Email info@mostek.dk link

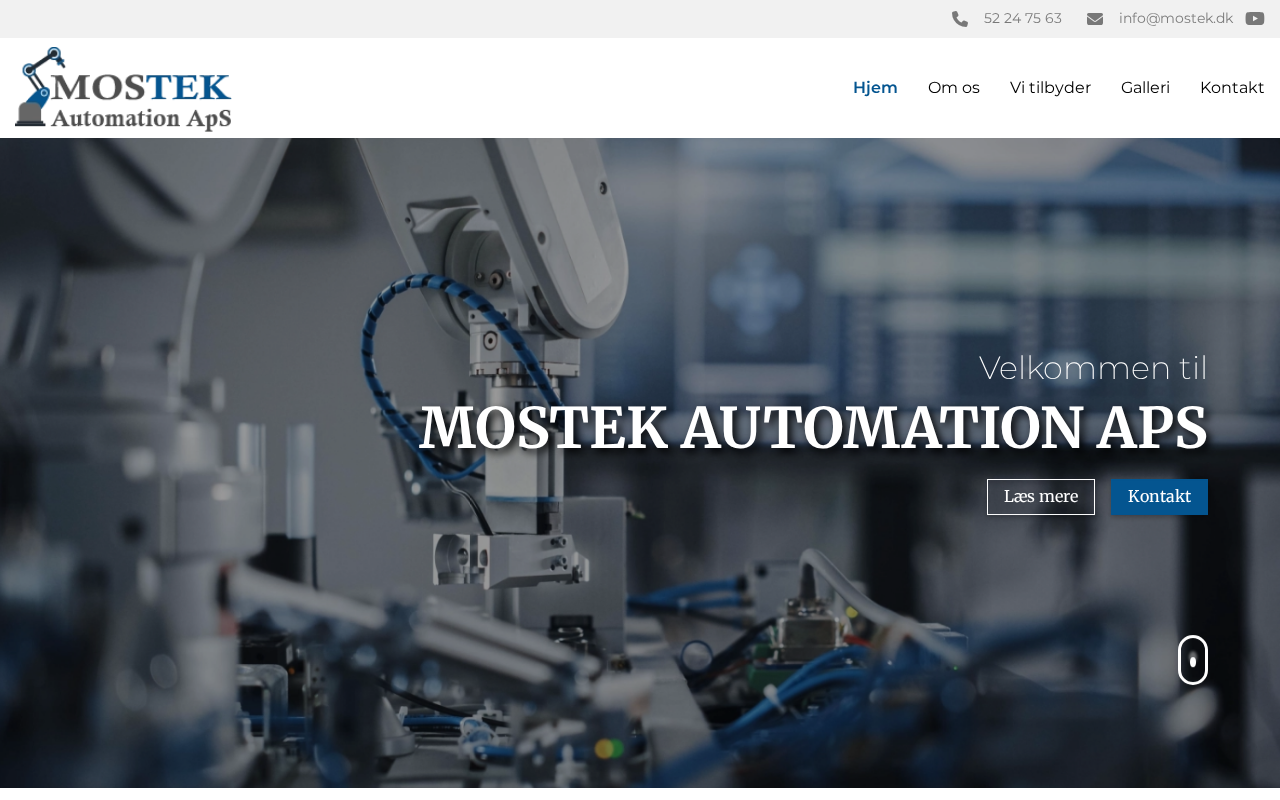click(x=1176, y=19)
